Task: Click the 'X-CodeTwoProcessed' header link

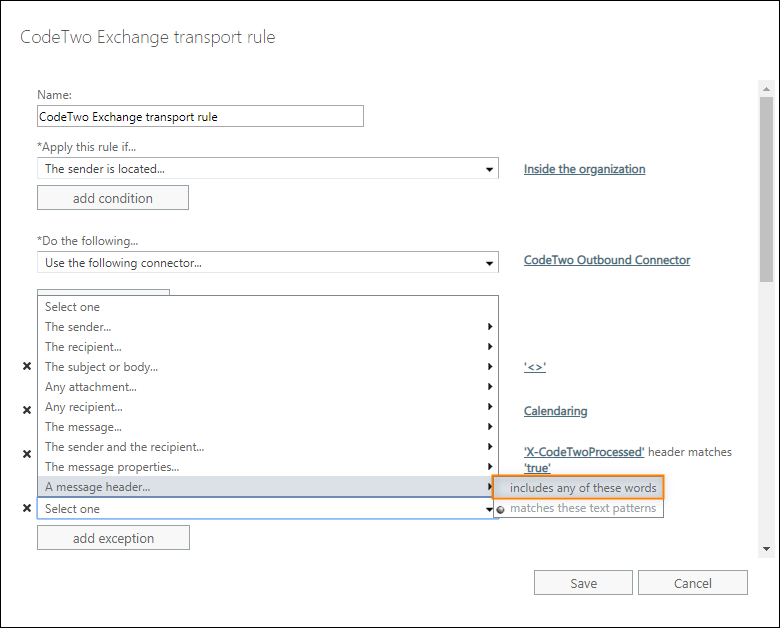Action: 584,452
